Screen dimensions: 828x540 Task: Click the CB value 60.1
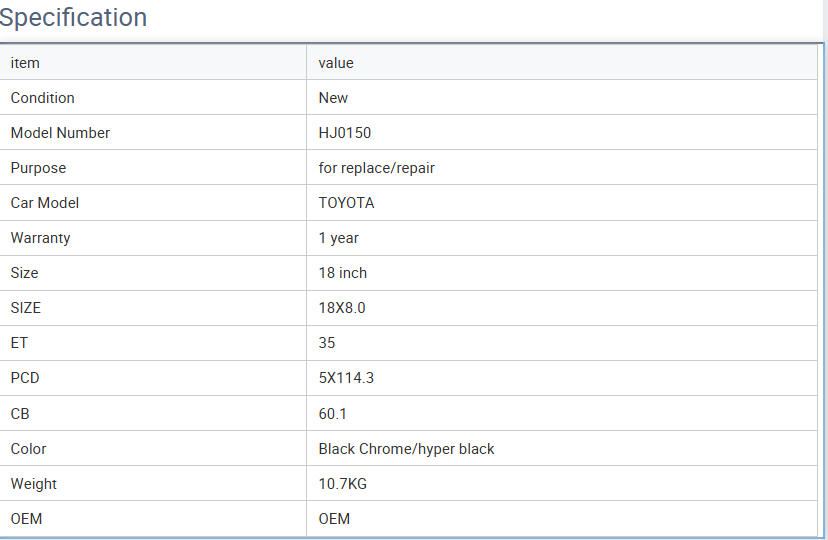tap(332, 413)
